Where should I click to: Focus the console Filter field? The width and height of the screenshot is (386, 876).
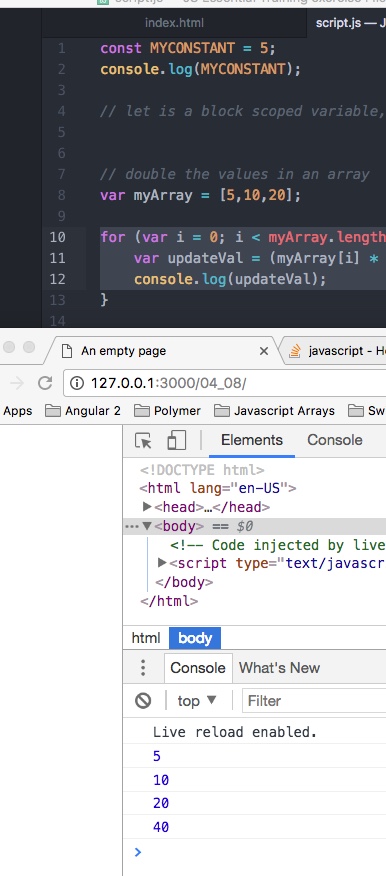tap(314, 701)
